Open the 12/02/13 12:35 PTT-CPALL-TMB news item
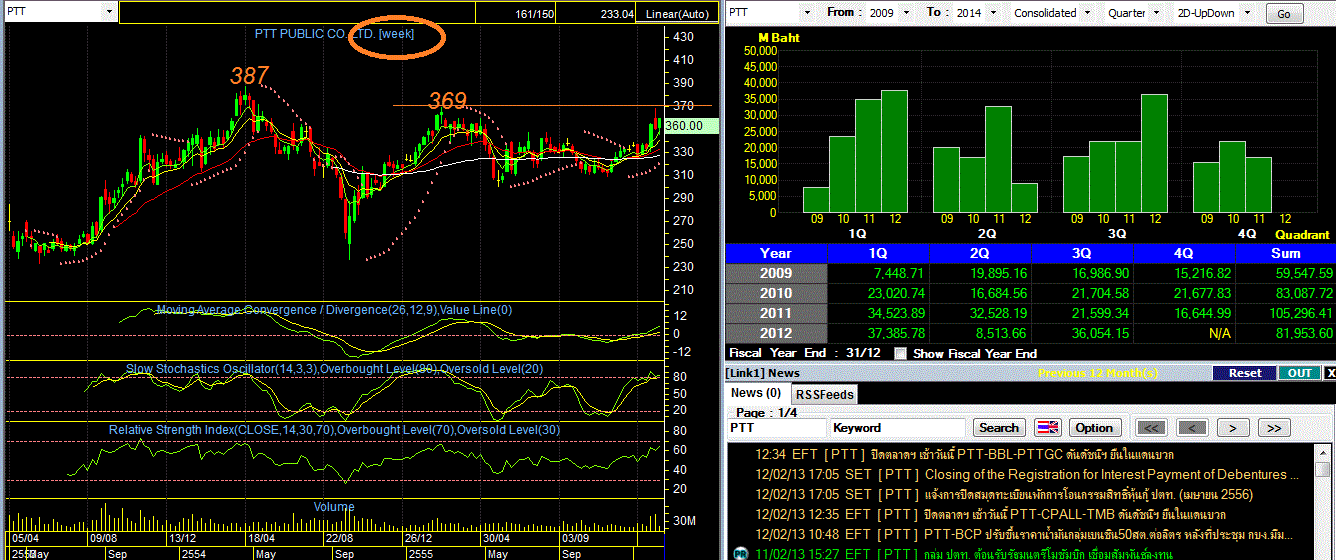The width and height of the screenshot is (1336, 560). pos(1022,514)
